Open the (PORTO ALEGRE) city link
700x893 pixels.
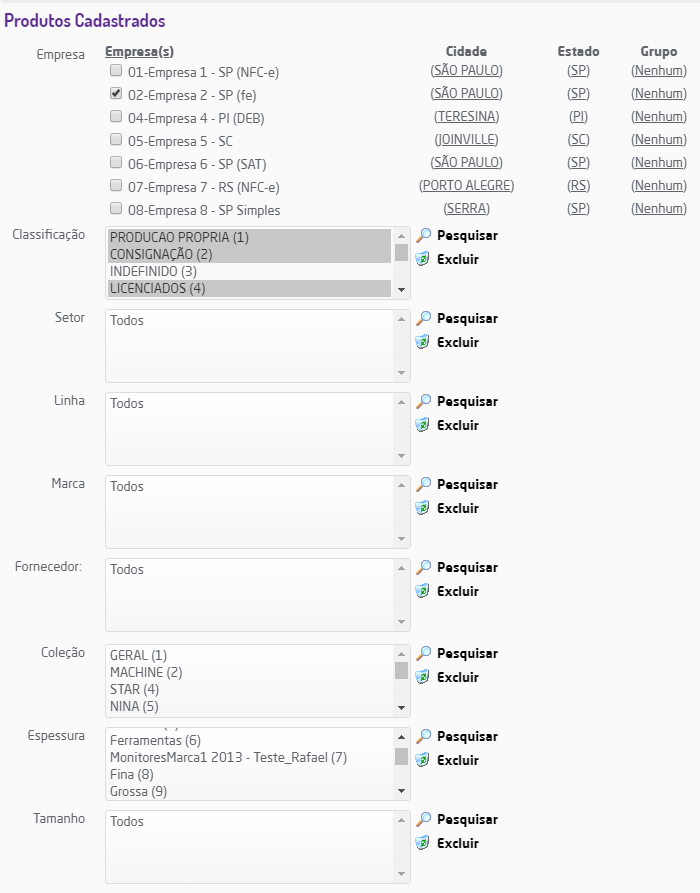[466, 186]
